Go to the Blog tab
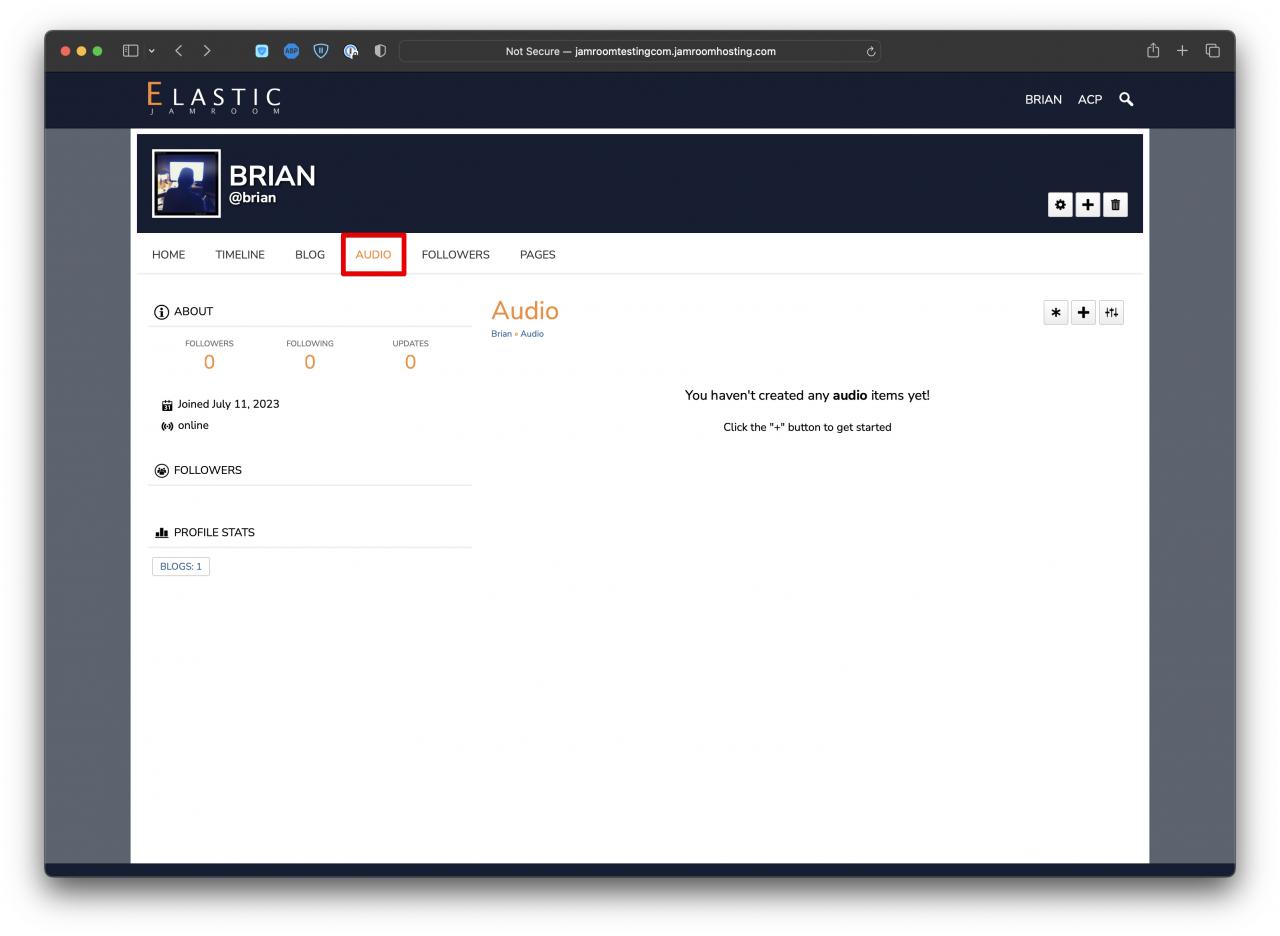1280x936 pixels. click(x=310, y=255)
